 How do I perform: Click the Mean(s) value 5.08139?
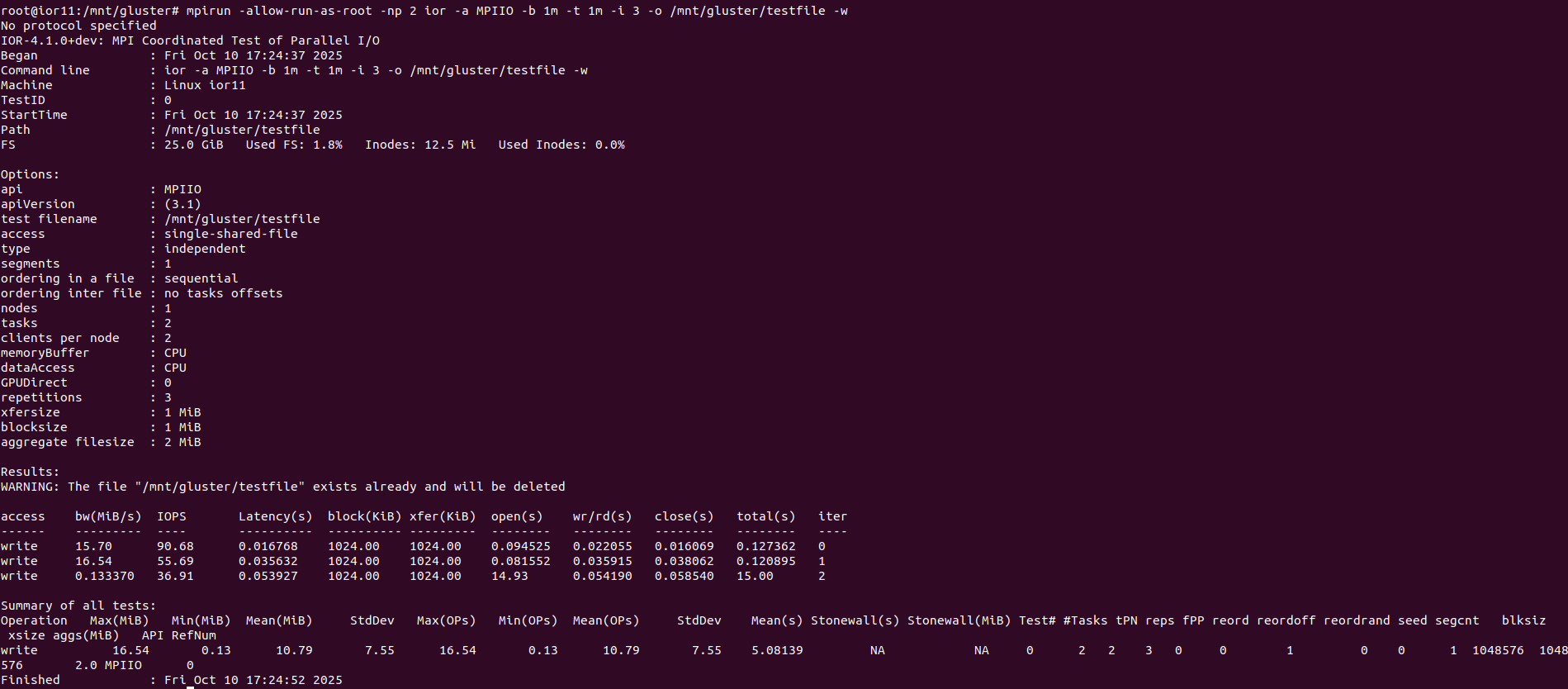click(777, 650)
